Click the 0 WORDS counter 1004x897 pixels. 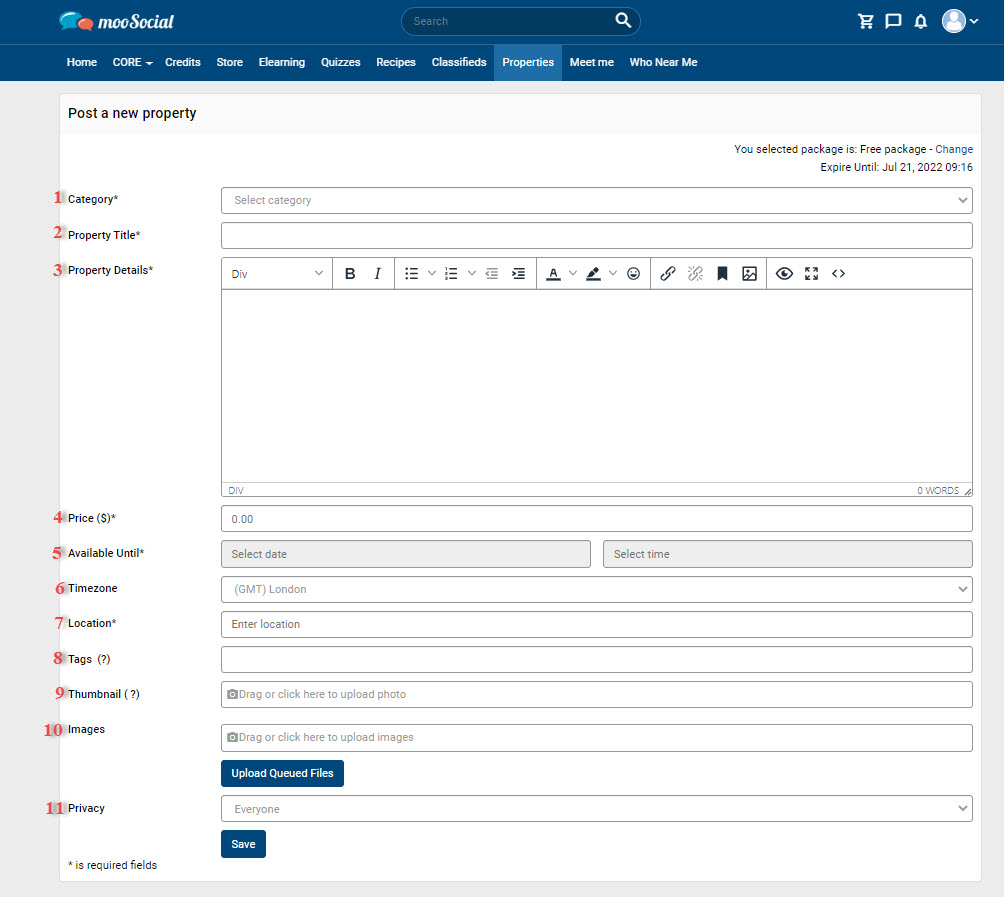(938, 490)
